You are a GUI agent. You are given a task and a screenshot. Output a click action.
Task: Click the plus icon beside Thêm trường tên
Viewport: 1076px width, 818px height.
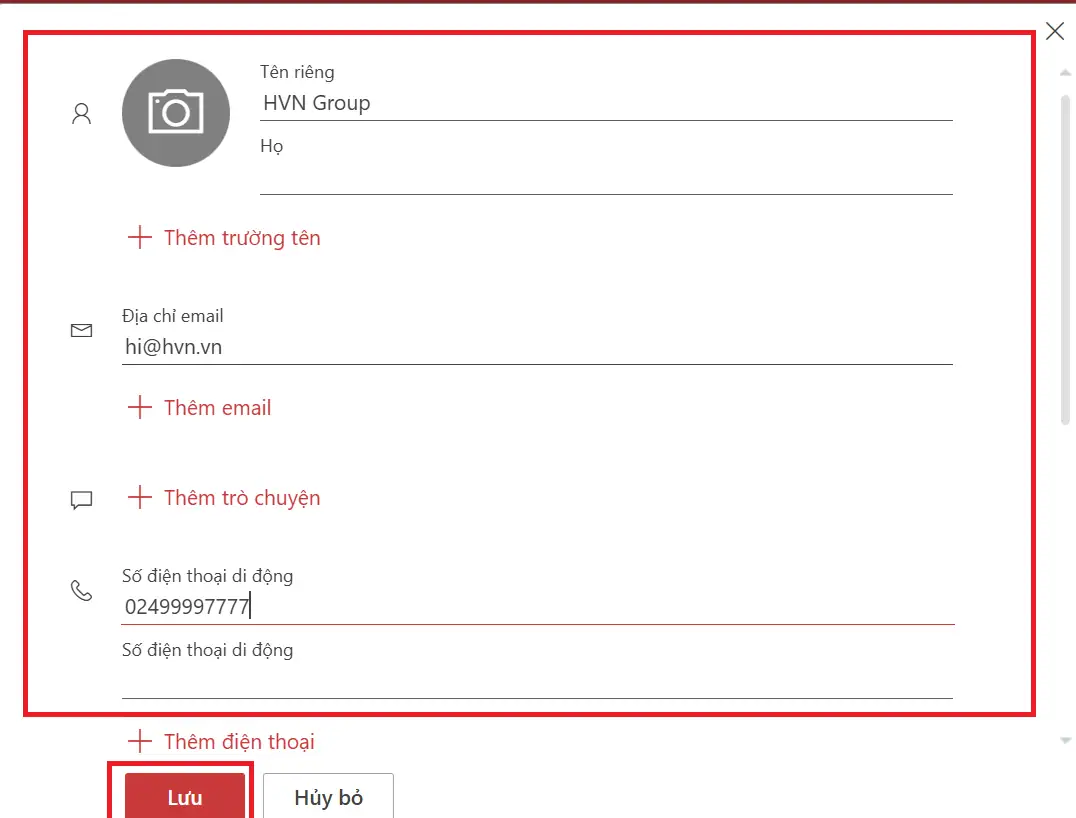[139, 237]
